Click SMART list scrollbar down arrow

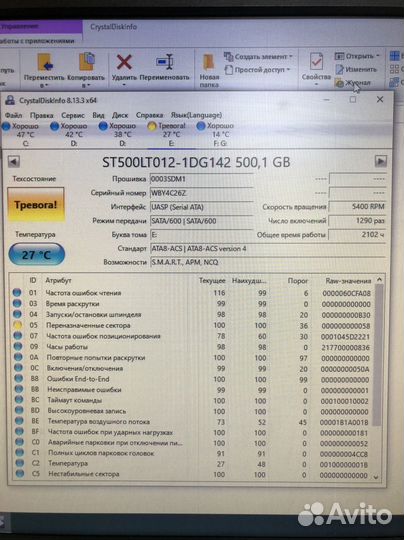point(376,477)
